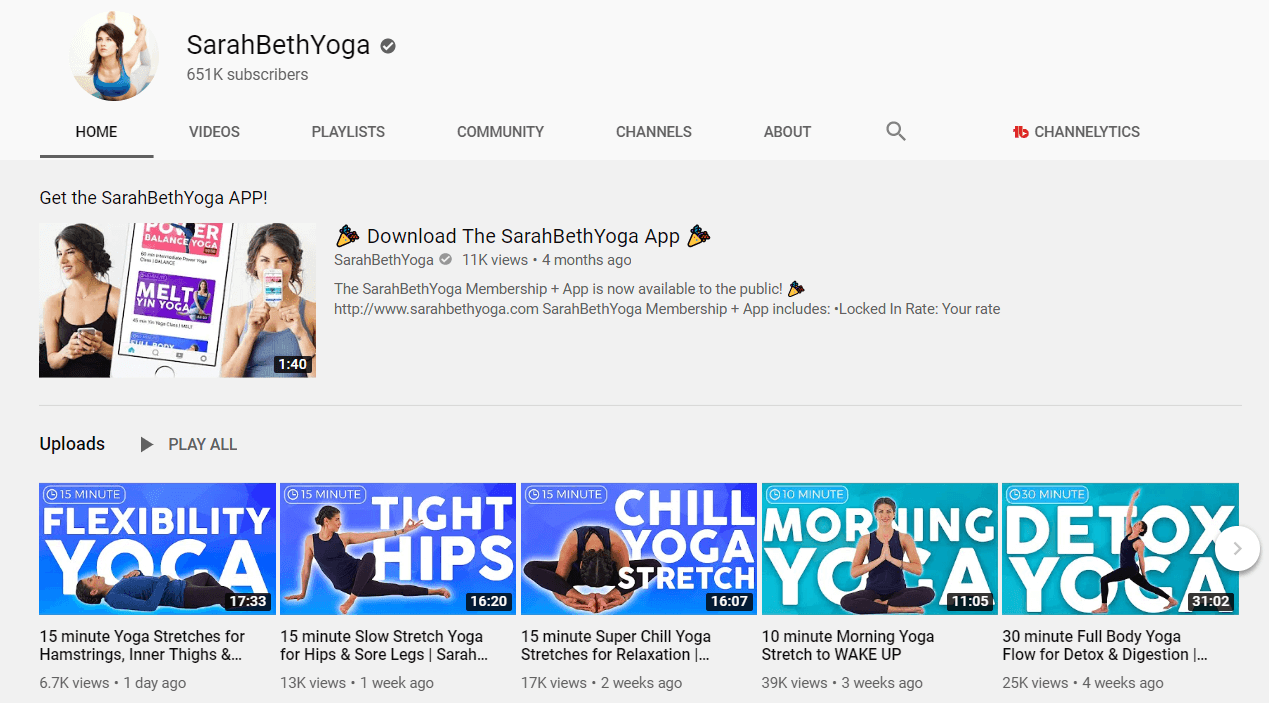Image resolution: width=1269 pixels, height=703 pixels.
Task: Open the SarahBethYoga channel avatar
Action: coord(115,56)
